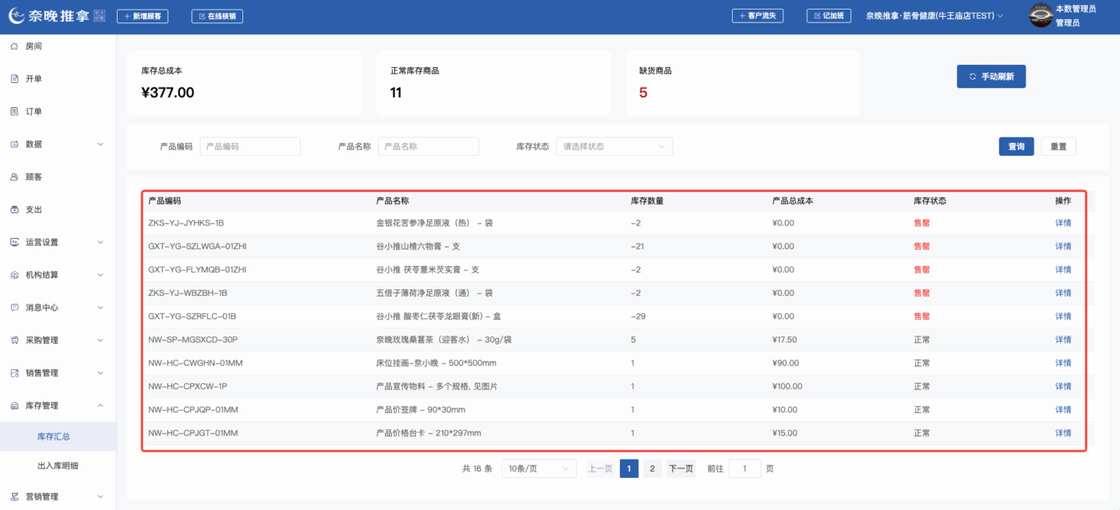
Task: Open the 10条/页 page size dropdown
Action: coord(539,469)
